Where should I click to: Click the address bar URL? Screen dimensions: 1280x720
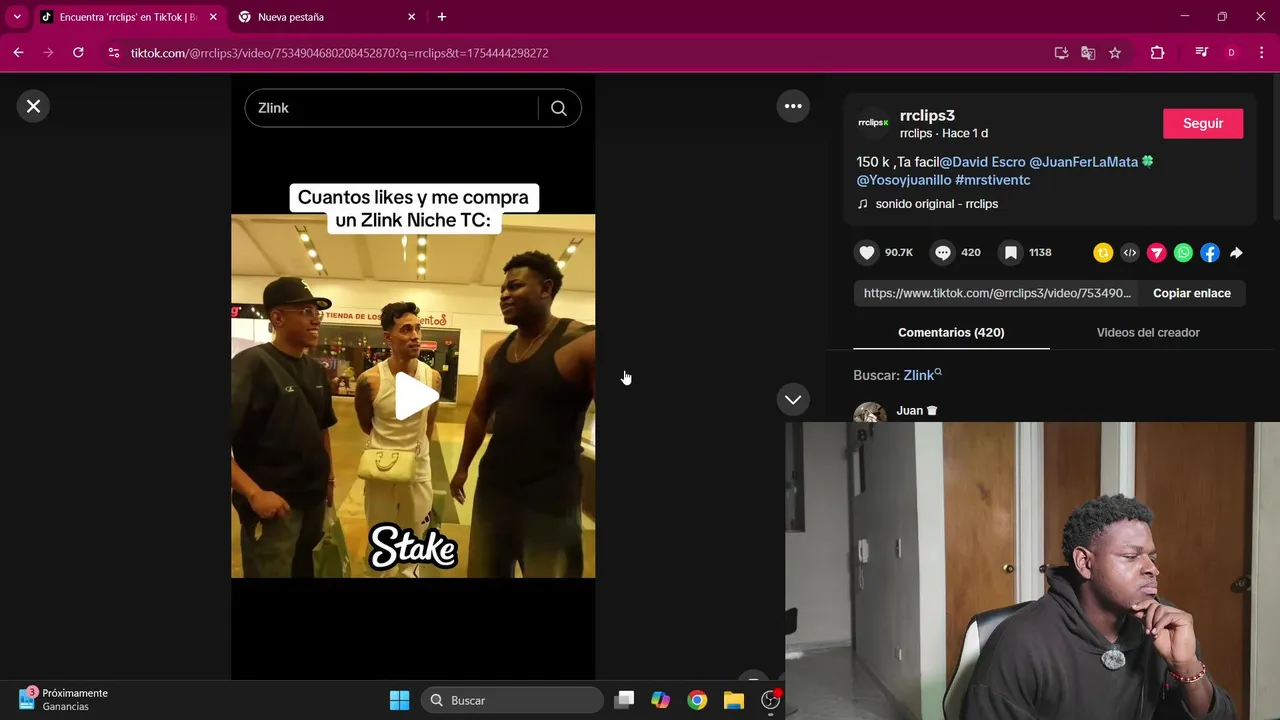pos(339,53)
